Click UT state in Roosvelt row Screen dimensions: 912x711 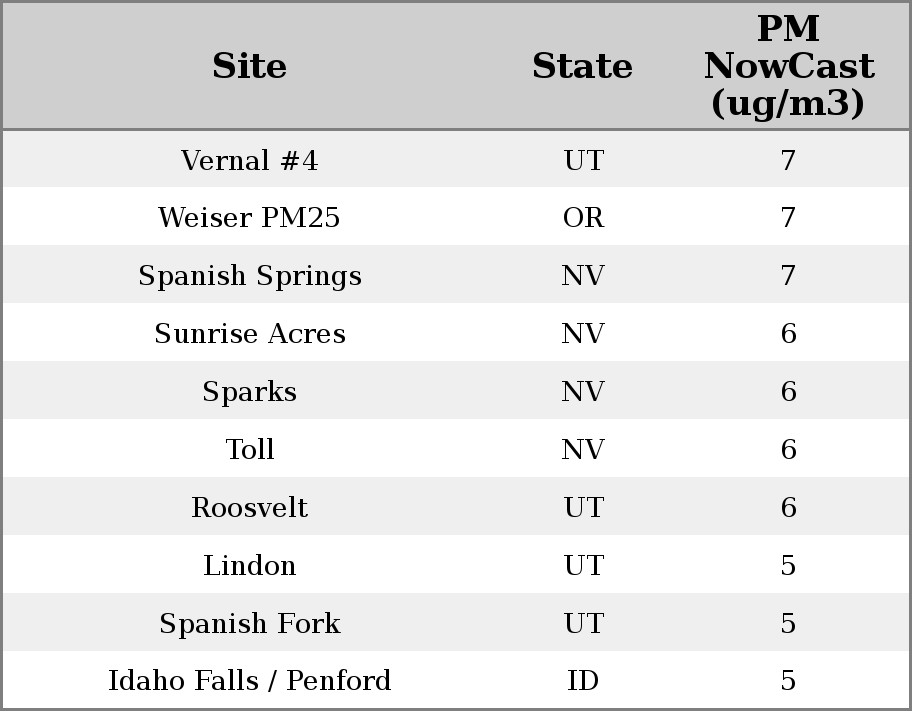tap(583, 508)
